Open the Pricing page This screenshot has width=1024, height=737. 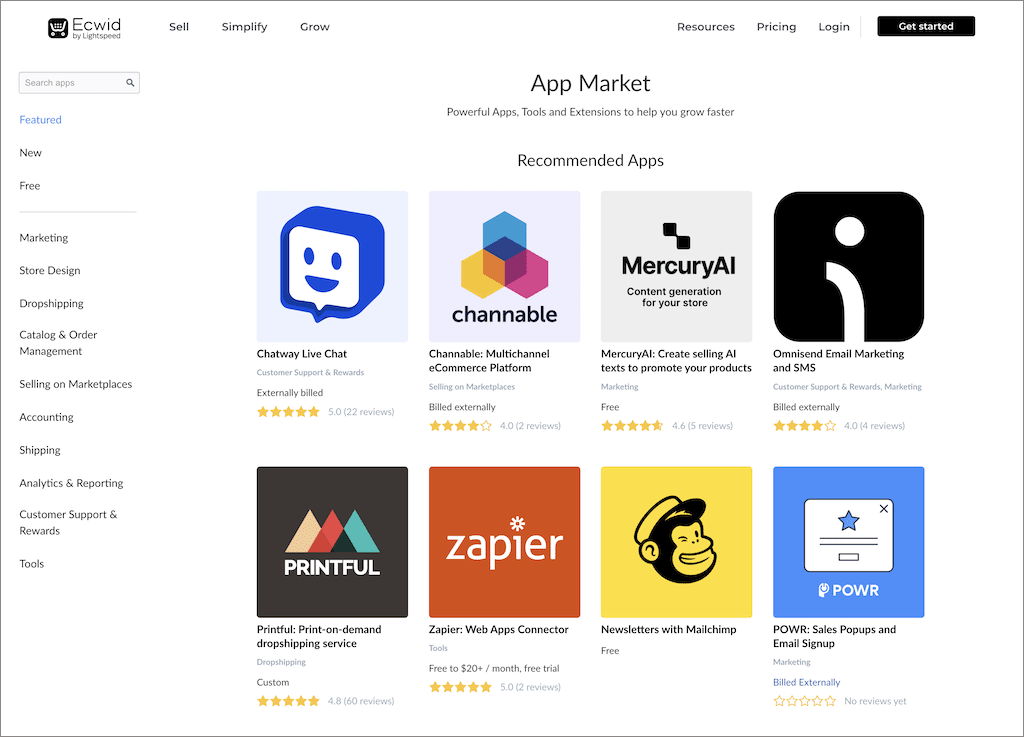(x=776, y=27)
